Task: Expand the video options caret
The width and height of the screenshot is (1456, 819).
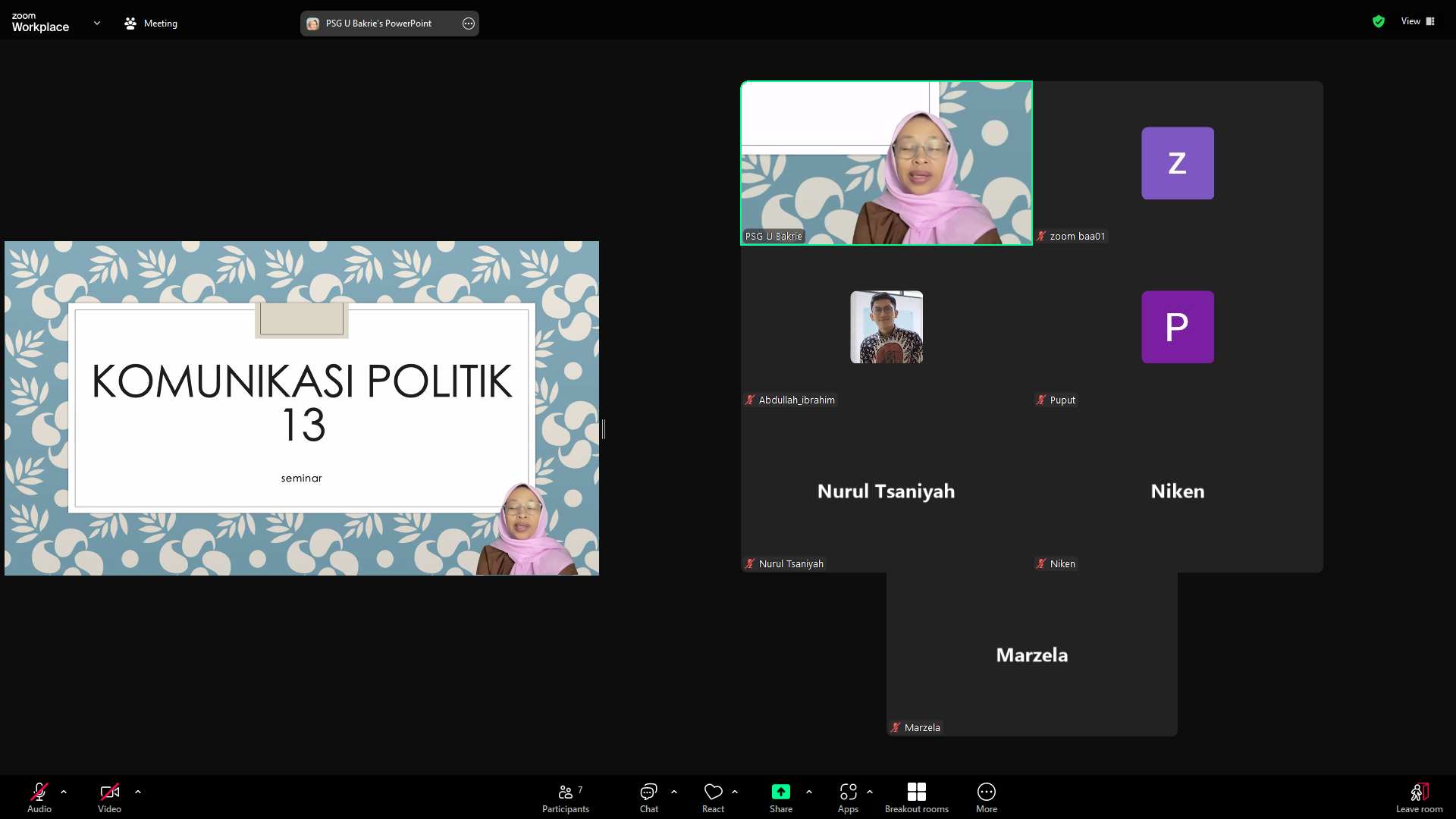Action: click(138, 792)
